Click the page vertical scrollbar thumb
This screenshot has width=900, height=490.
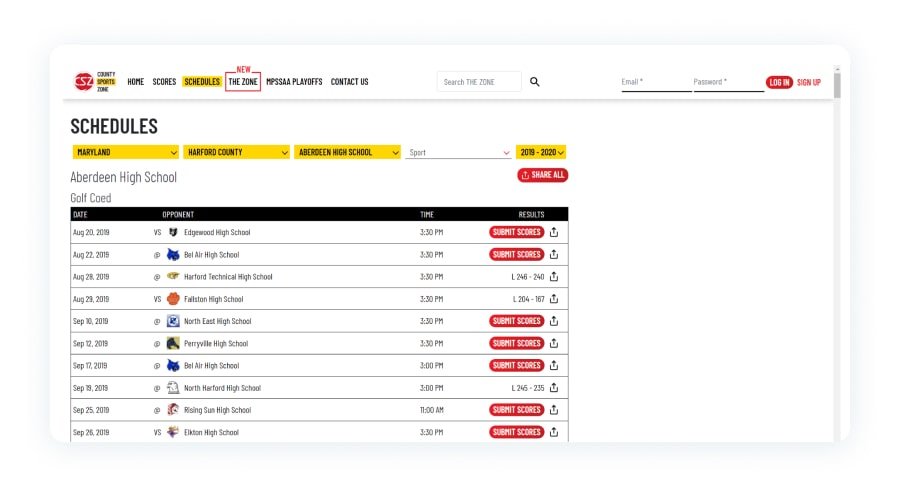click(837, 86)
